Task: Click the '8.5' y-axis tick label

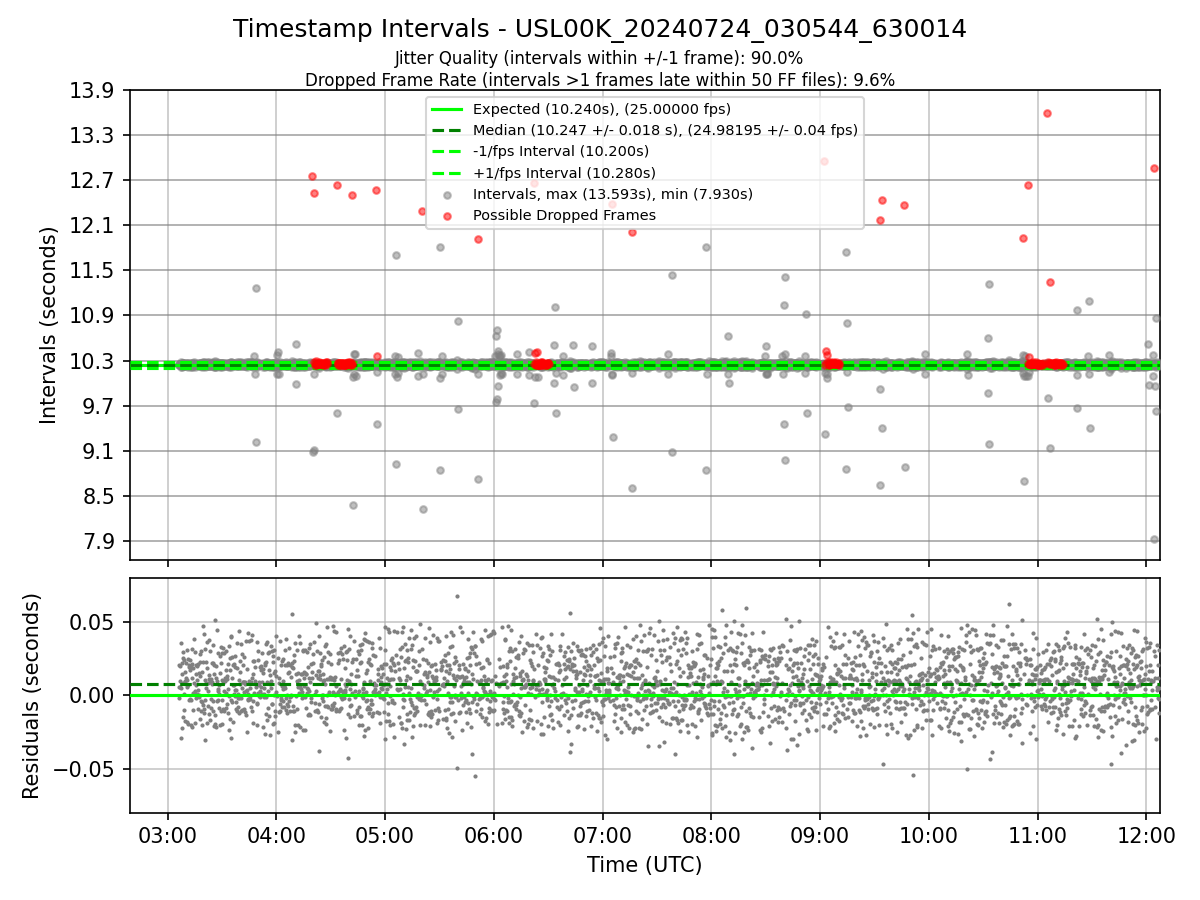Action: (x=101, y=496)
